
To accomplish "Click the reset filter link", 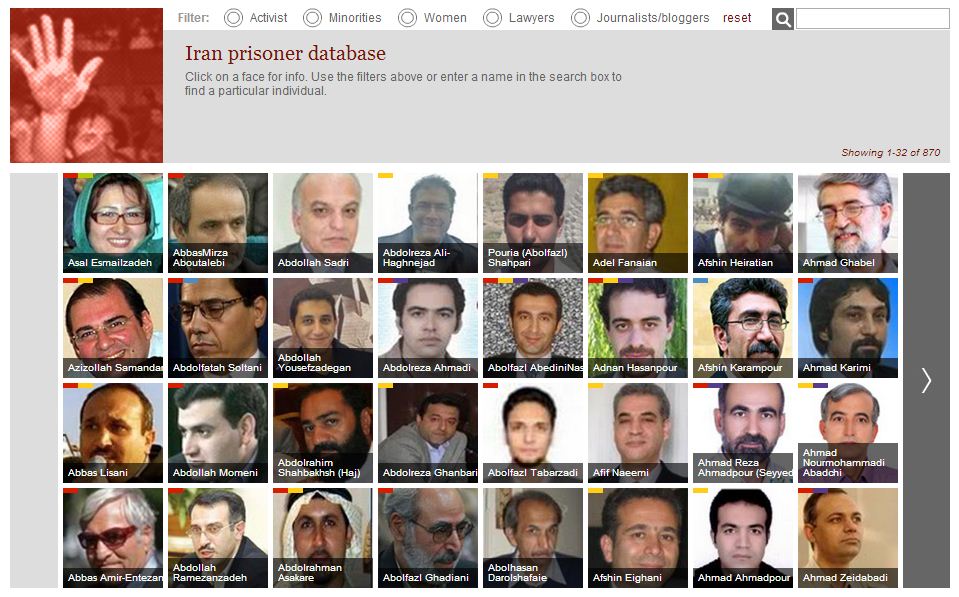I will (x=737, y=18).
